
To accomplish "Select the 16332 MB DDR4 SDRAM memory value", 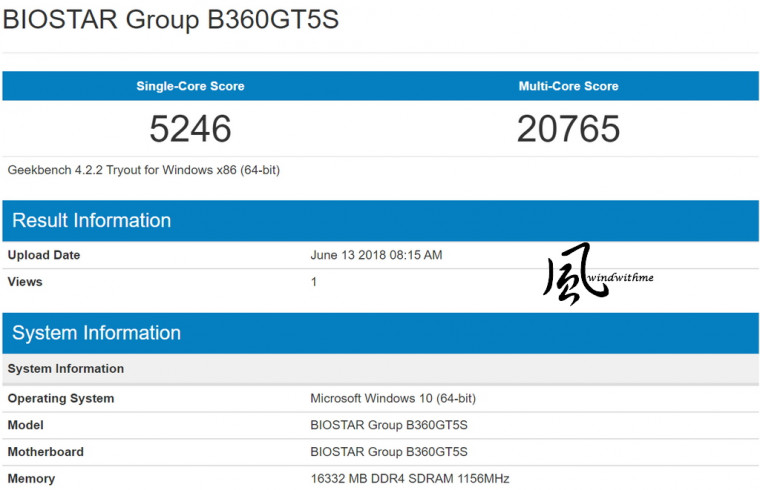I will pos(410,479).
